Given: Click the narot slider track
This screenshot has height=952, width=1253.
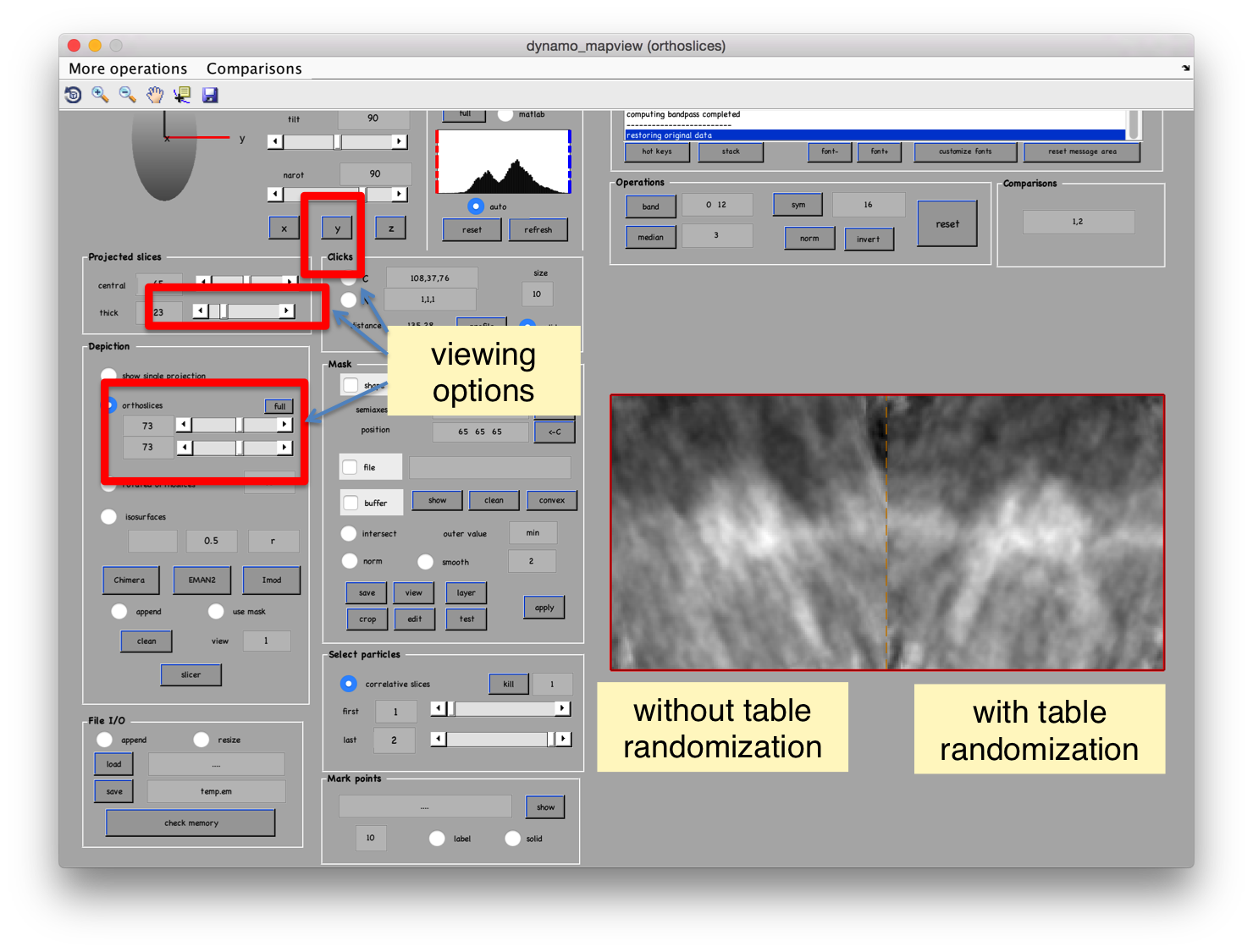Looking at the screenshot, I should tap(337, 194).
